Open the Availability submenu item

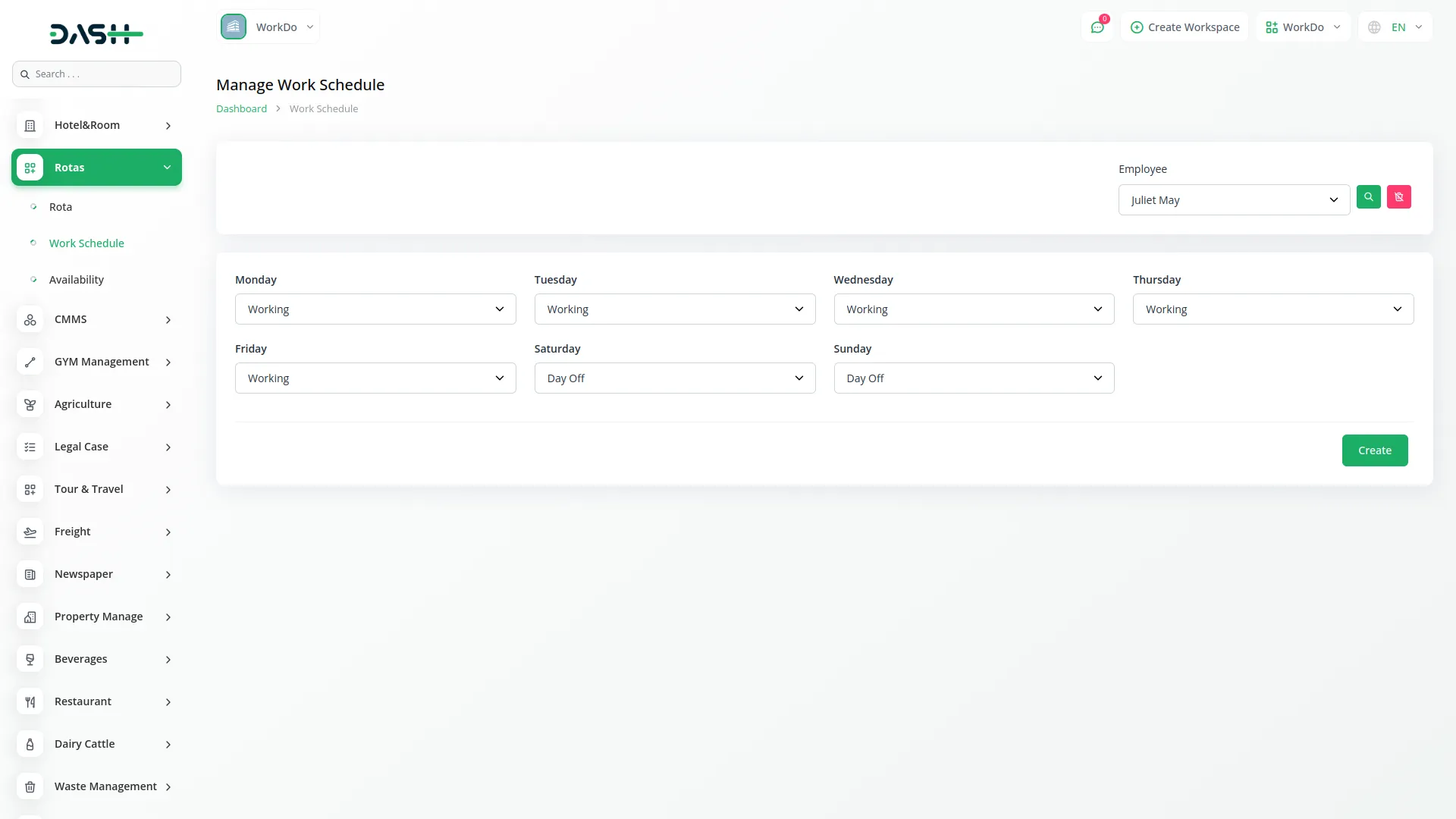pyautogui.click(x=76, y=280)
